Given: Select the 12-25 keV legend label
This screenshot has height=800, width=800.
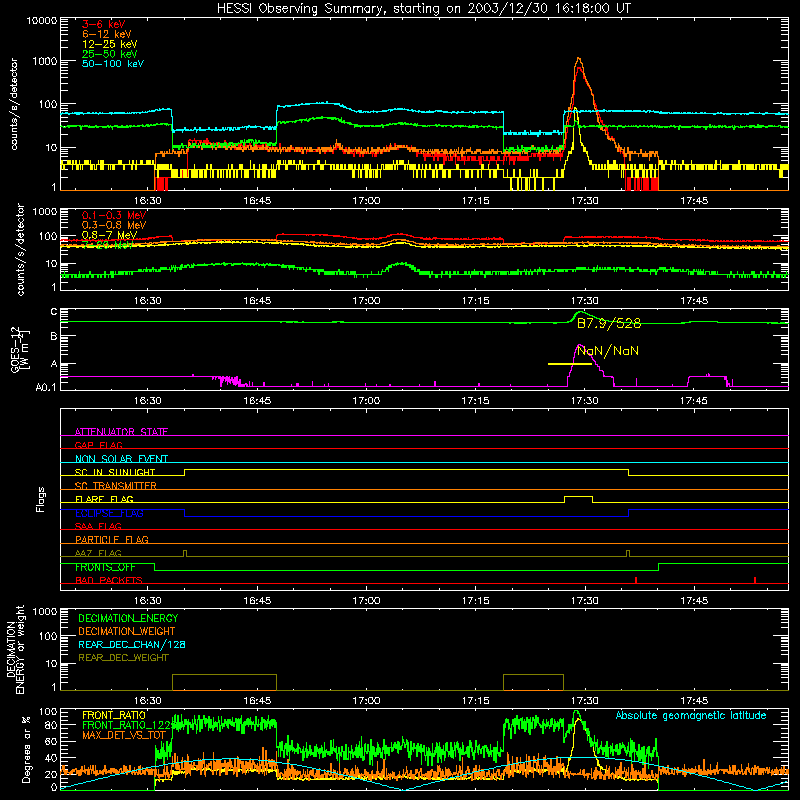Looking at the screenshot, I should [x=109, y=44].
